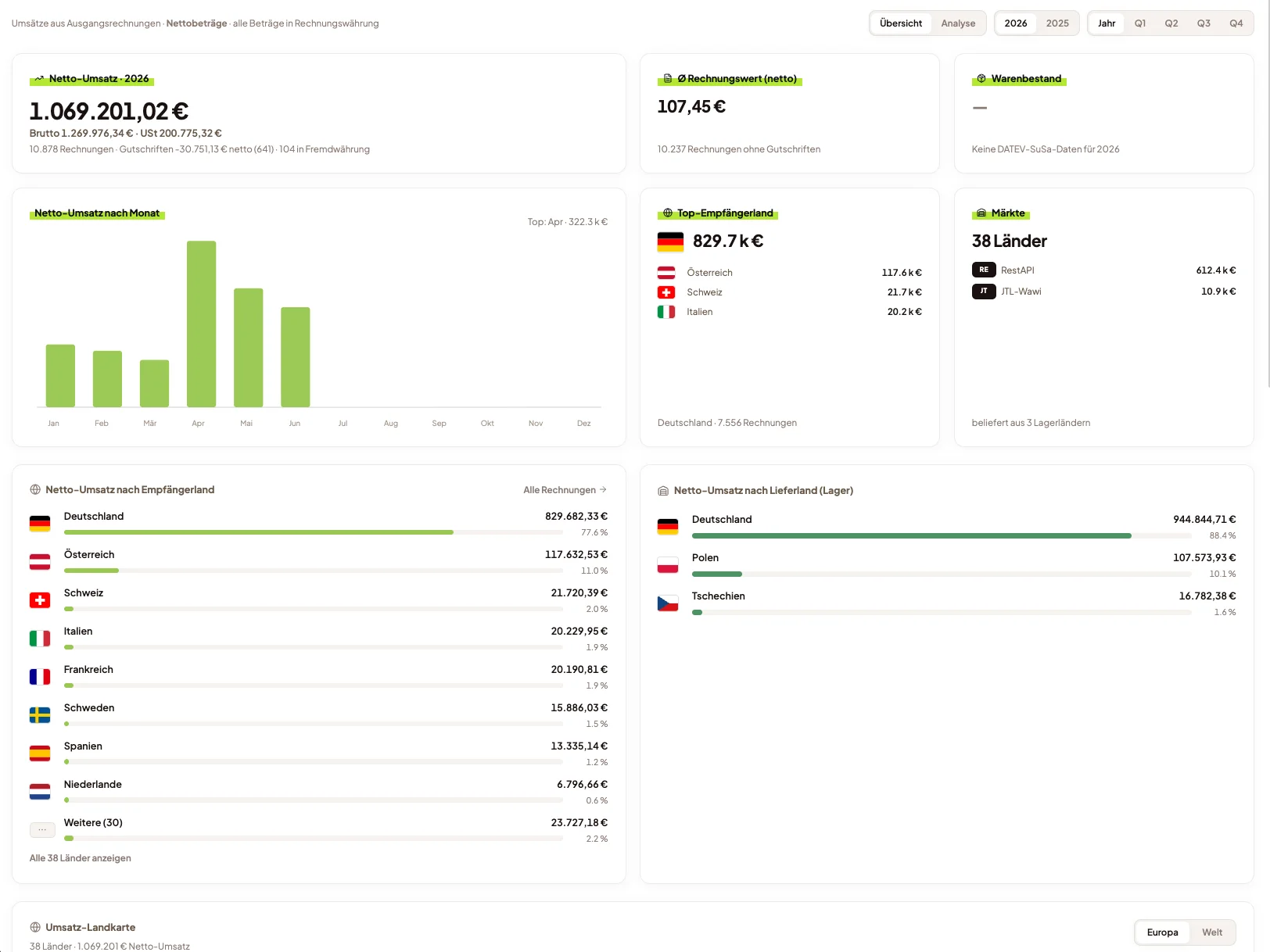1270x952 pixels.
Task: Click the Swedish flag beside Schweden
Action: tap(40, 715)
